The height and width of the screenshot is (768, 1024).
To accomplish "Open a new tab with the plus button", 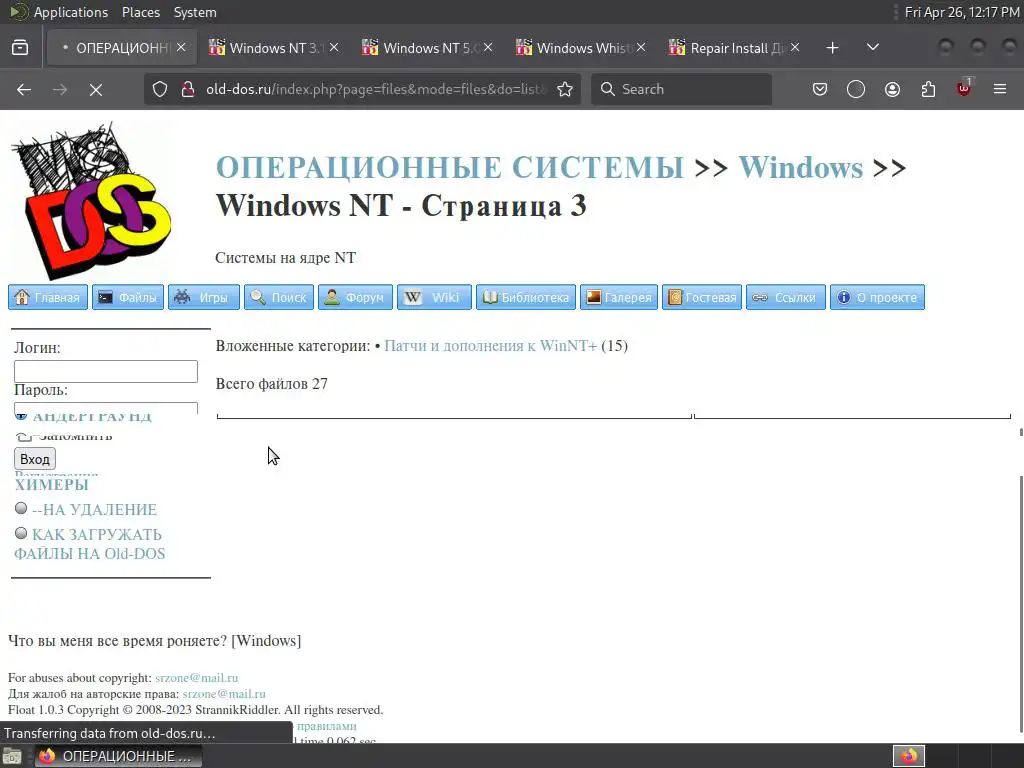I will (832, 48).
